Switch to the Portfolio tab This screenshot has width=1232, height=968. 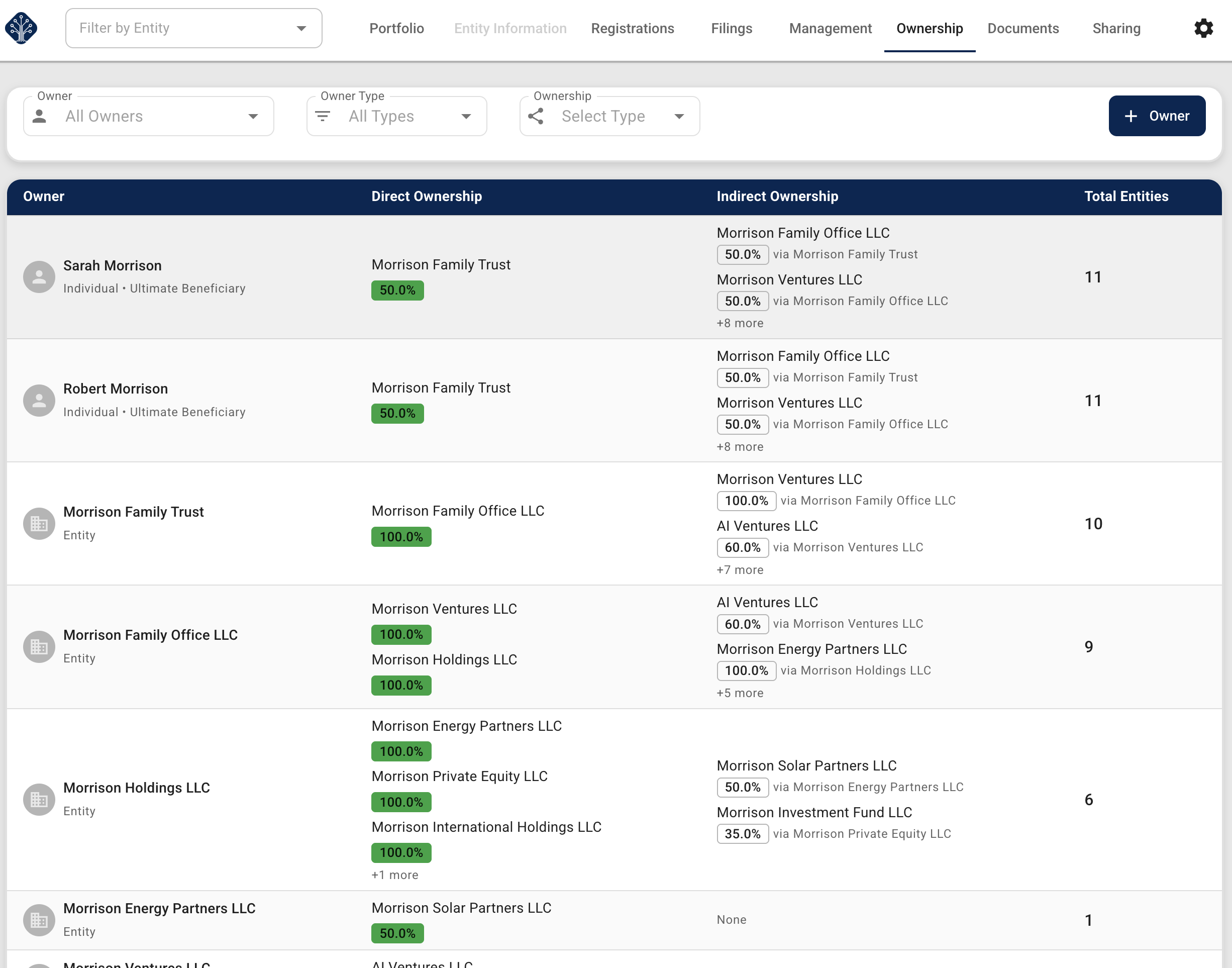tap(396, 28)
